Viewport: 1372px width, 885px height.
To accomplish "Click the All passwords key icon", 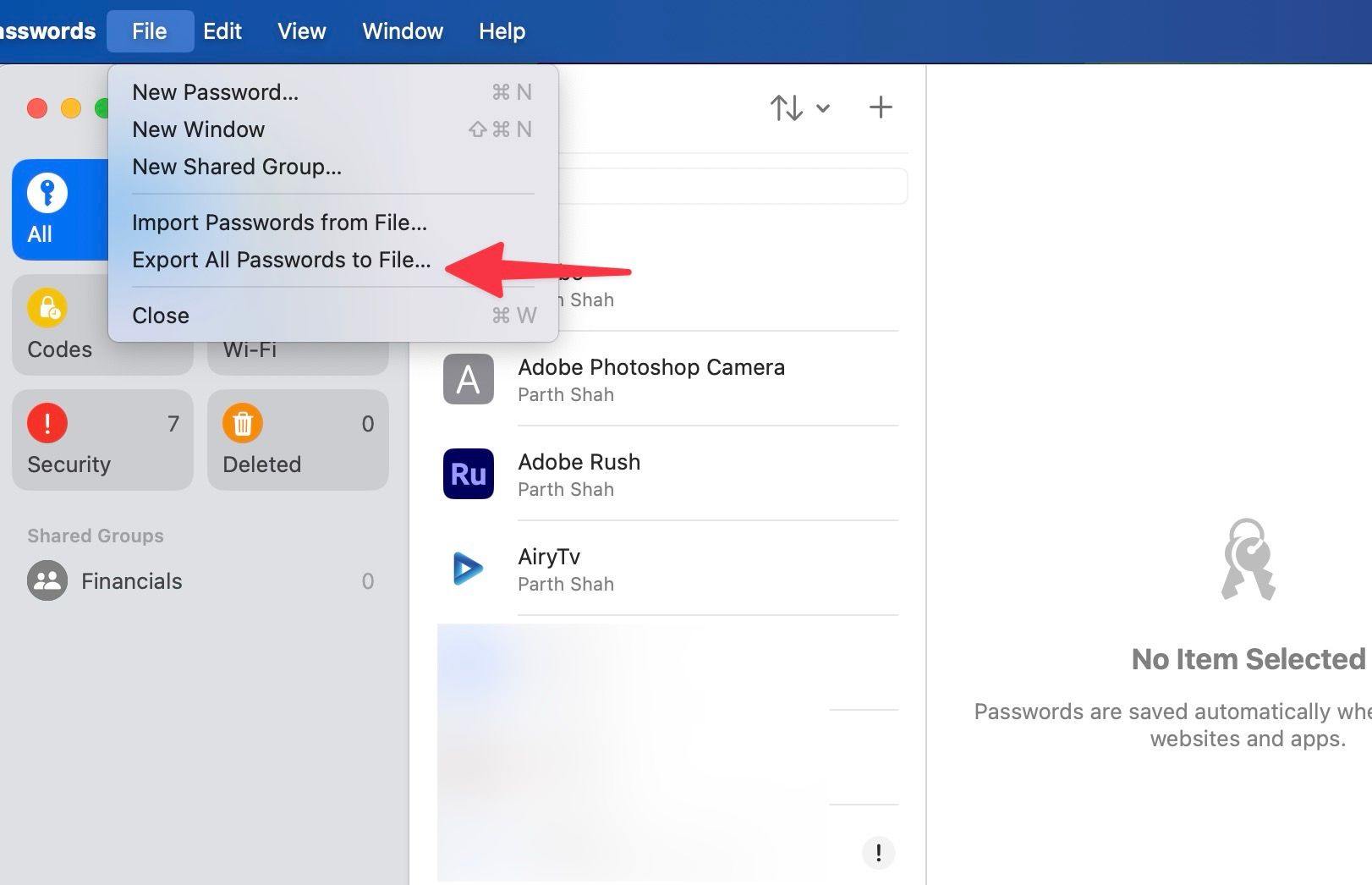I will click(47, 193).
